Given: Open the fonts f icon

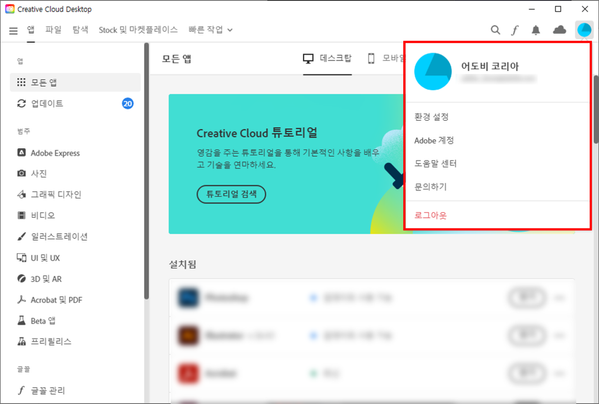Looking at the screenshot, I should click(515, 30).
